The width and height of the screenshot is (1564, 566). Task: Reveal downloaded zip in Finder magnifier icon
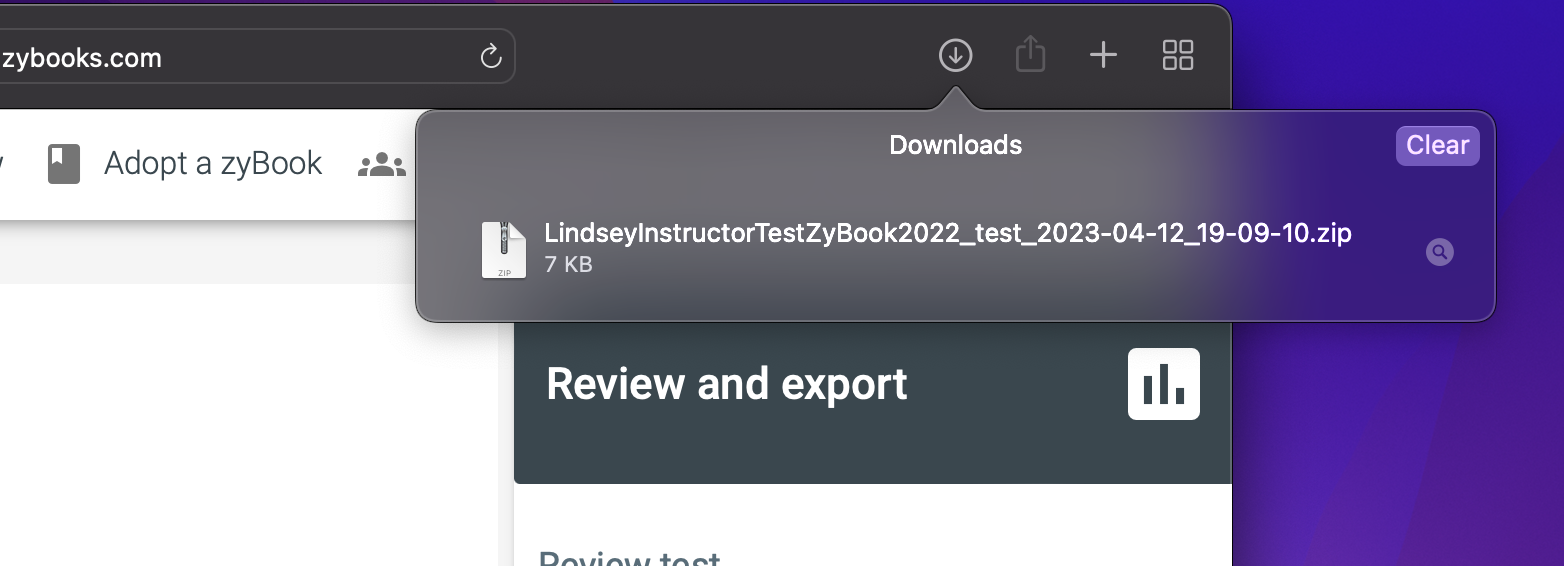1439,252
